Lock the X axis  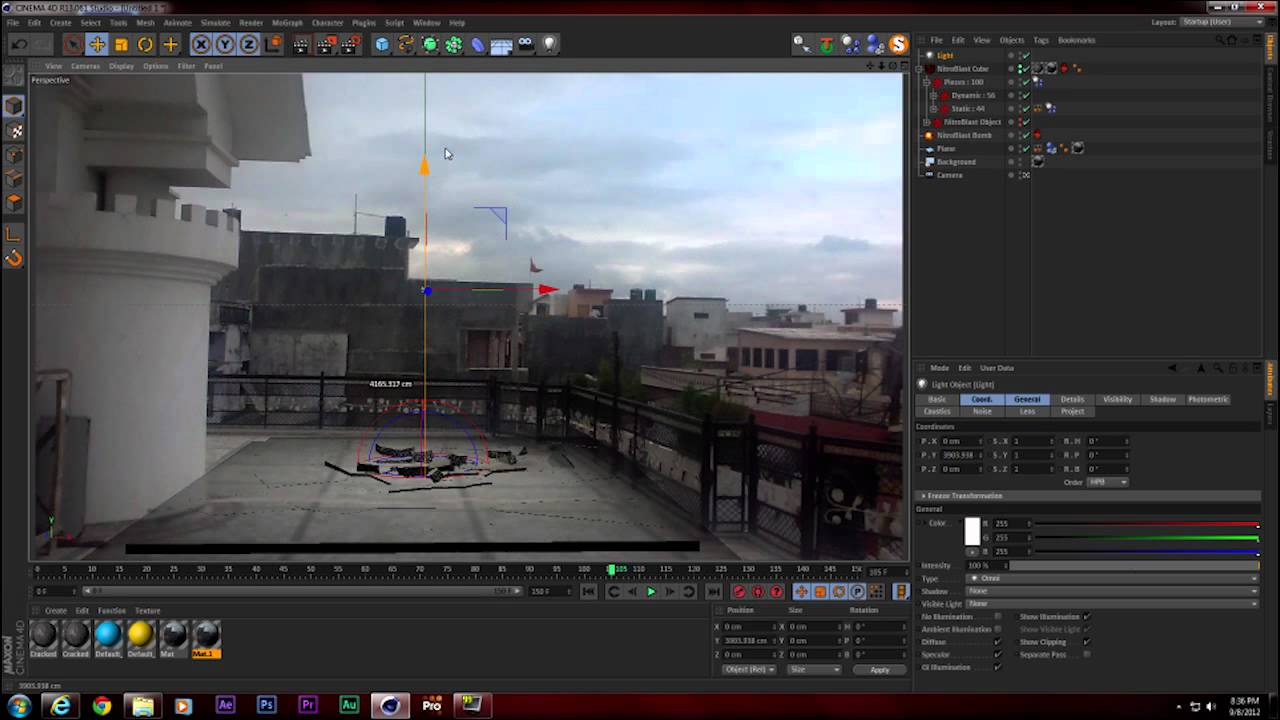pos(201,44)
